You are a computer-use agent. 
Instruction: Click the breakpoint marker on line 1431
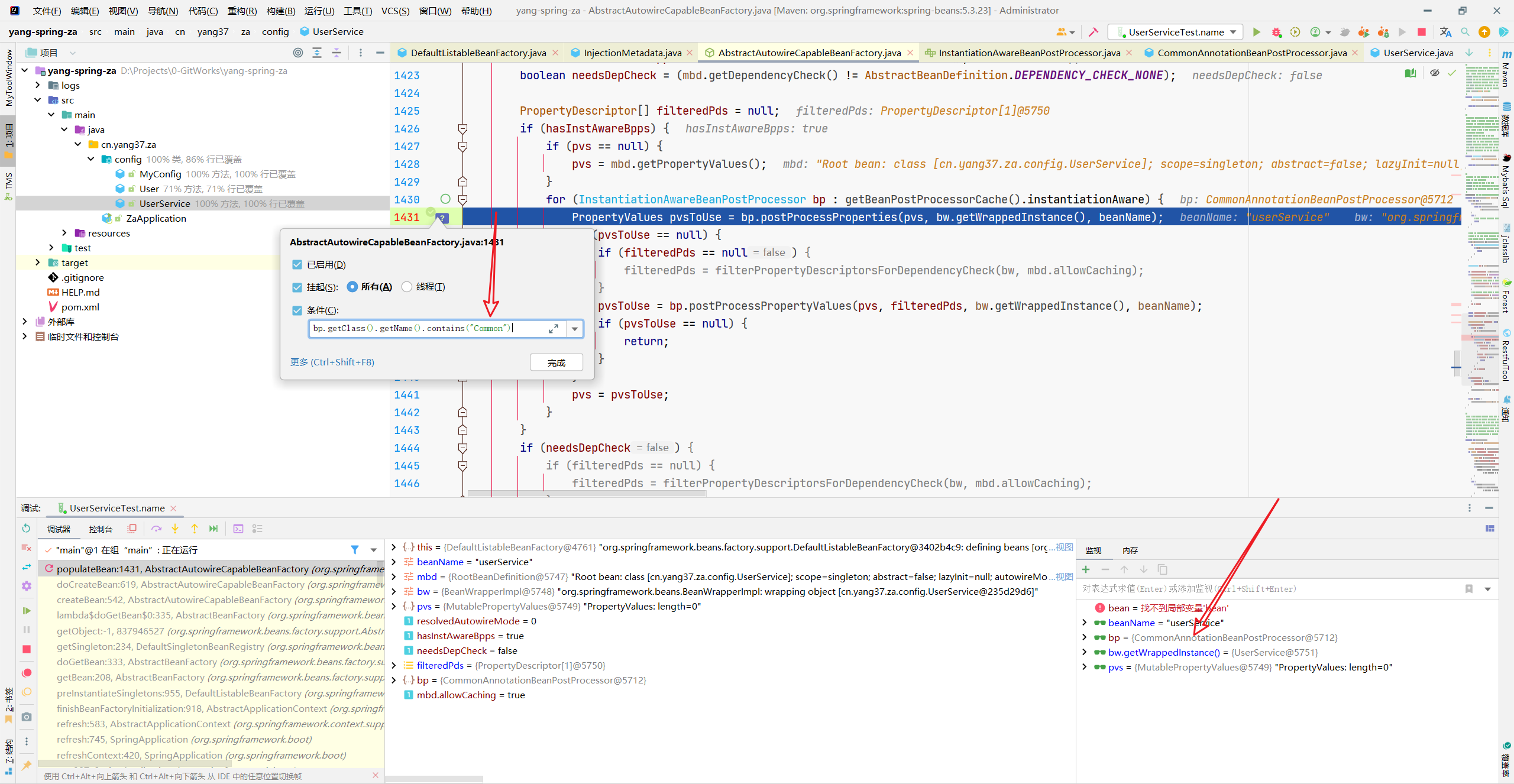click(441, 218)
